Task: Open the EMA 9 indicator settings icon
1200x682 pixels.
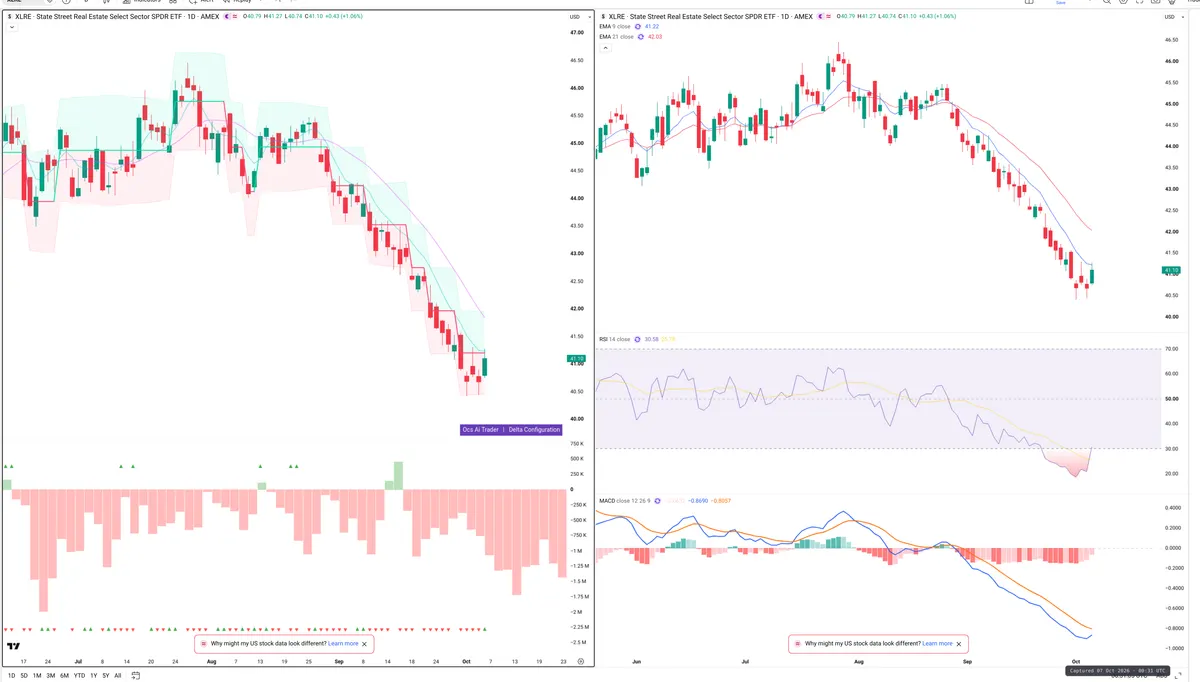Action: (x=638, y=27)
